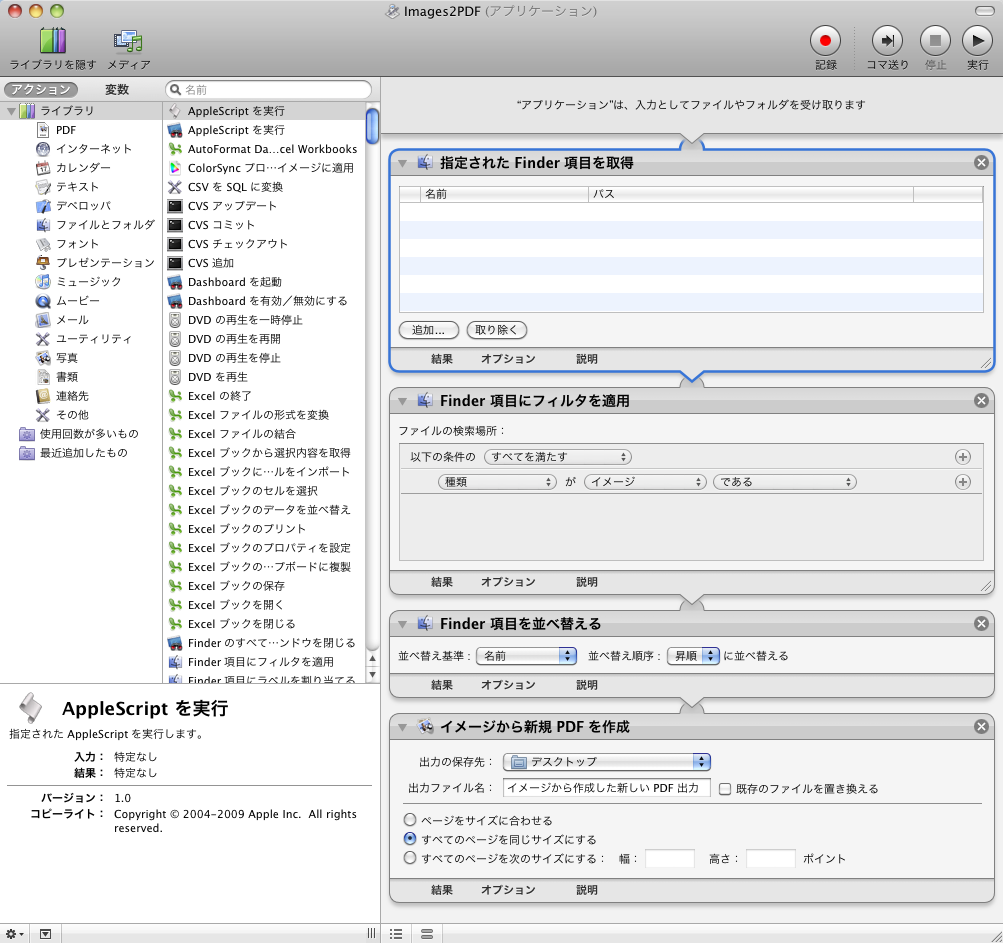Run the workflow with 実行 button

(x=977, y=41)
